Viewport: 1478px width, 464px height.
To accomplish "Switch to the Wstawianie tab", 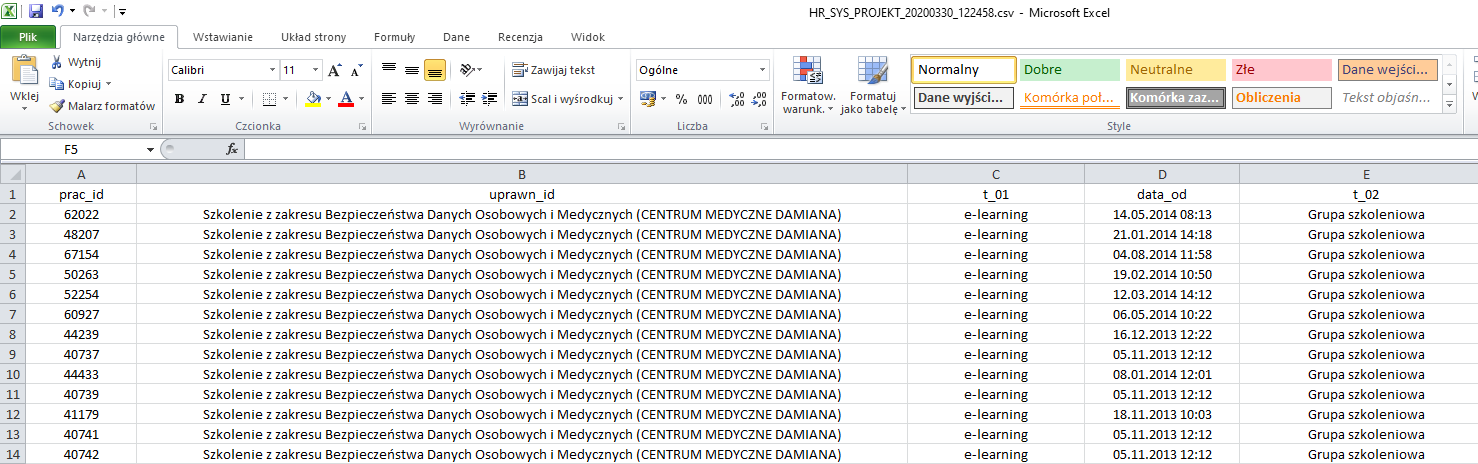I will pos(222,38).
